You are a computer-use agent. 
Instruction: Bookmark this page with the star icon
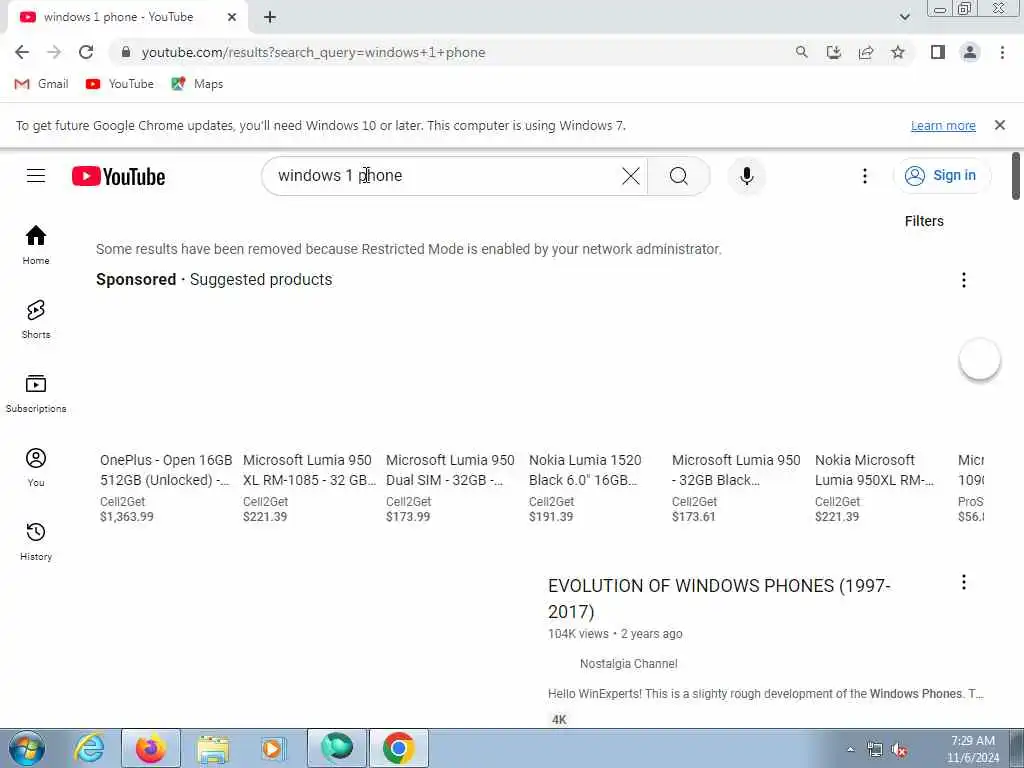coord(898,52)
